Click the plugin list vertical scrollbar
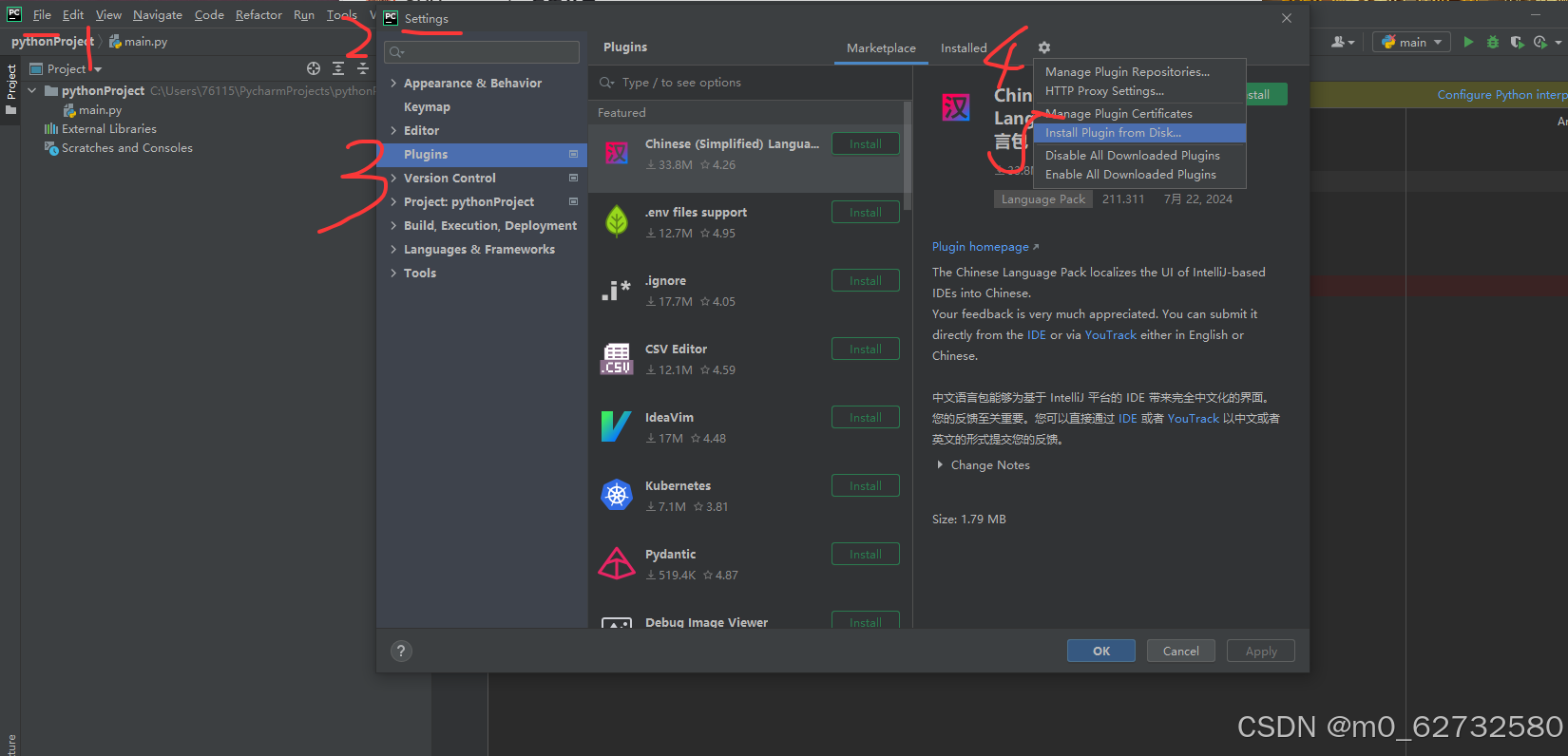The height and width of the screenshot is (756, 1568). (x=908, y=157)
